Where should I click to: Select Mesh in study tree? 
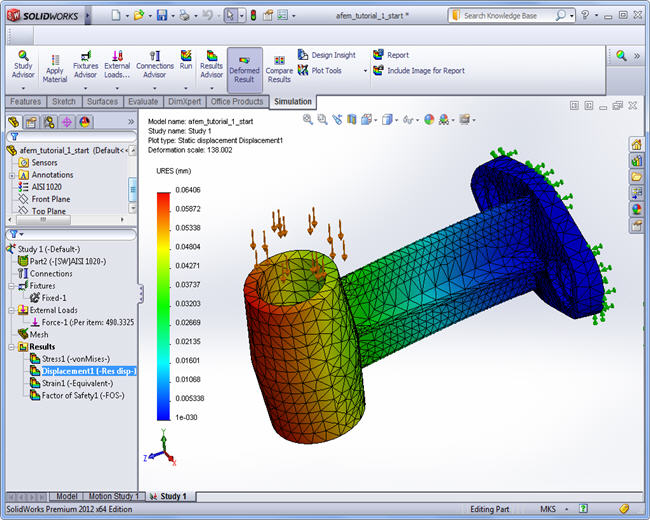coord(33,334)
